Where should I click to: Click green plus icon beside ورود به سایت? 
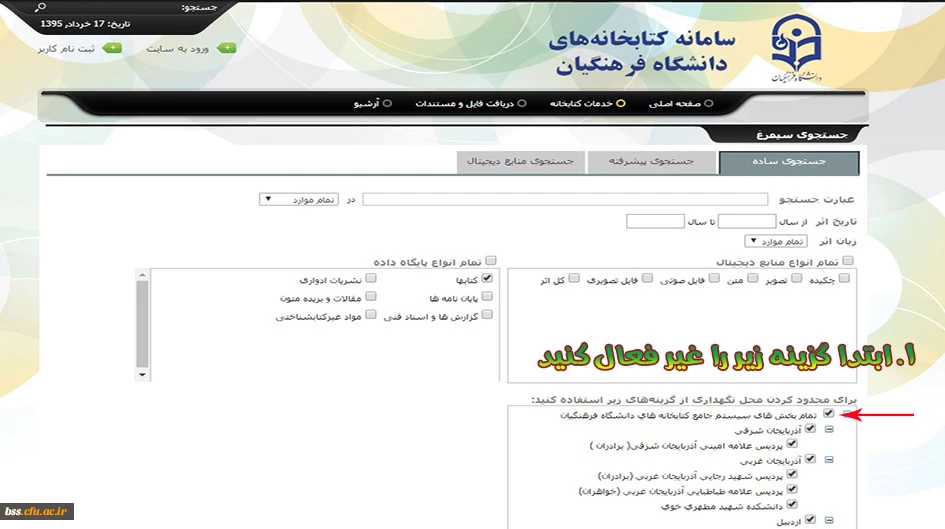tap(227, 47)
